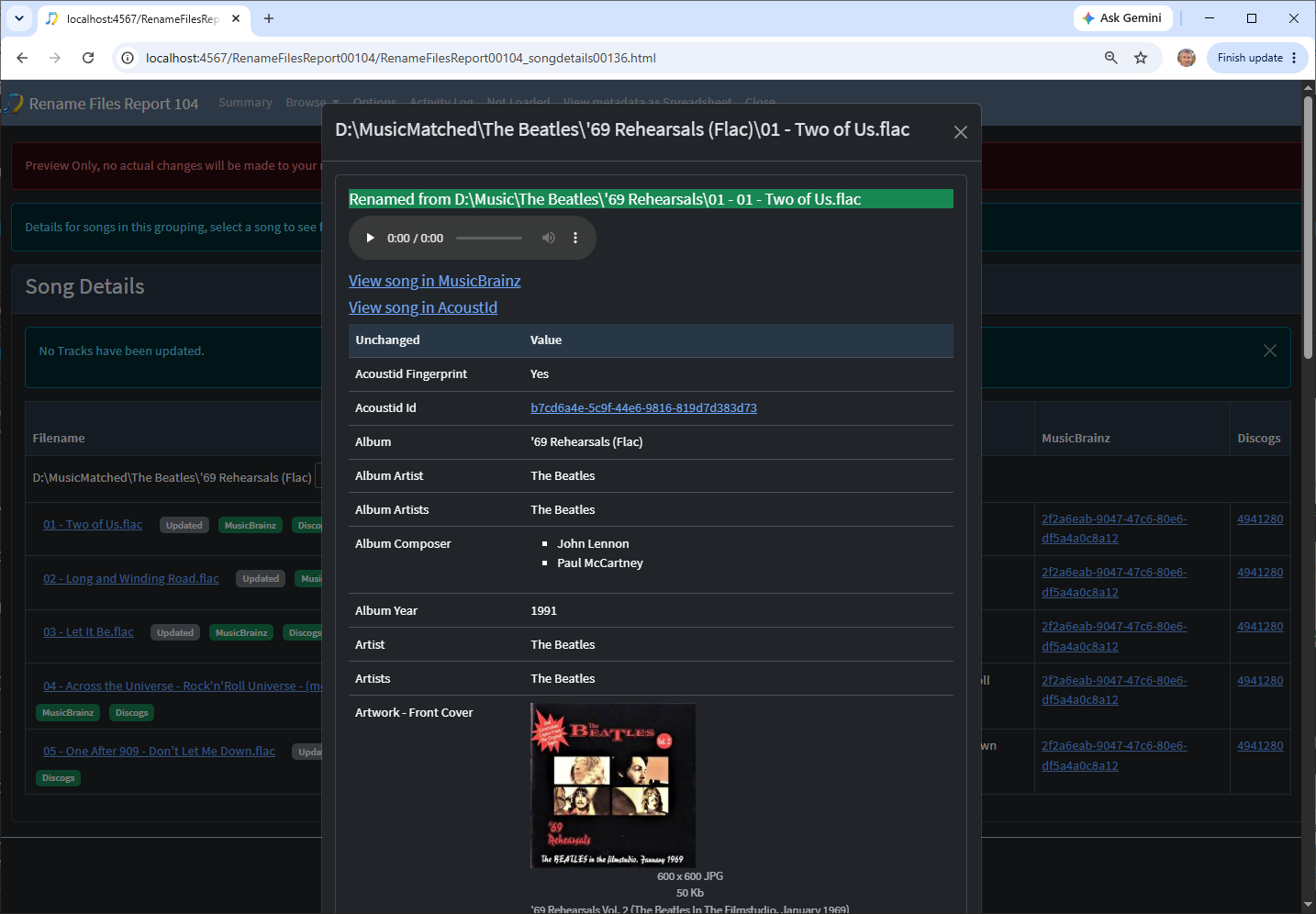
Task: Click the Ask Gemini button
Action: (x=1122, y=18)
